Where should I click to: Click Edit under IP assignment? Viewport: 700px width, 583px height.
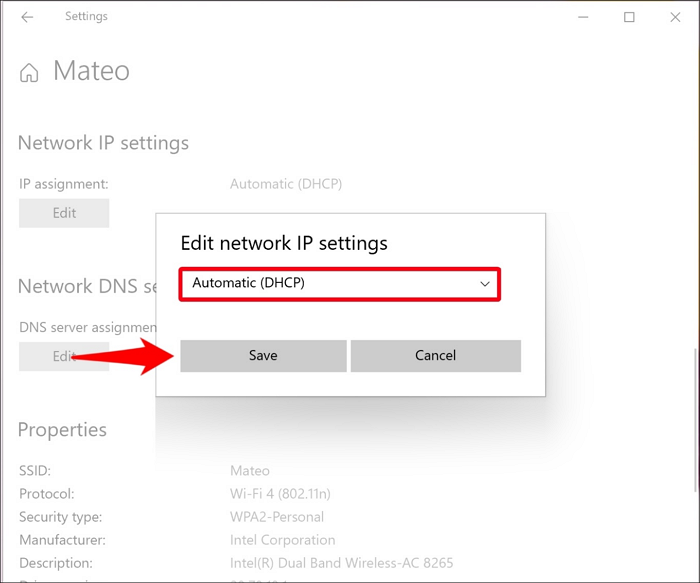(64, 213)
